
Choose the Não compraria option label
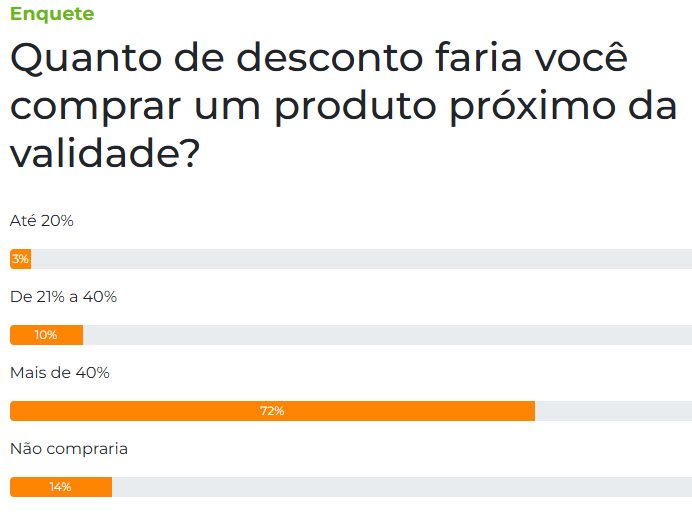pyautogui.click(x=69, y=449)
